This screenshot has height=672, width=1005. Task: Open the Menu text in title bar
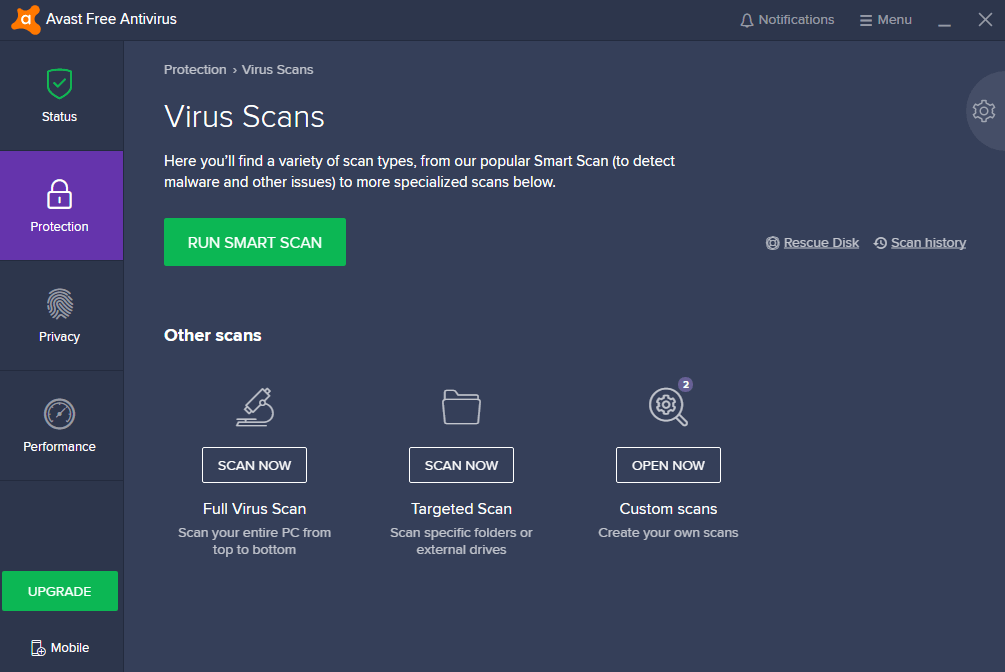(x=894, y=20)
